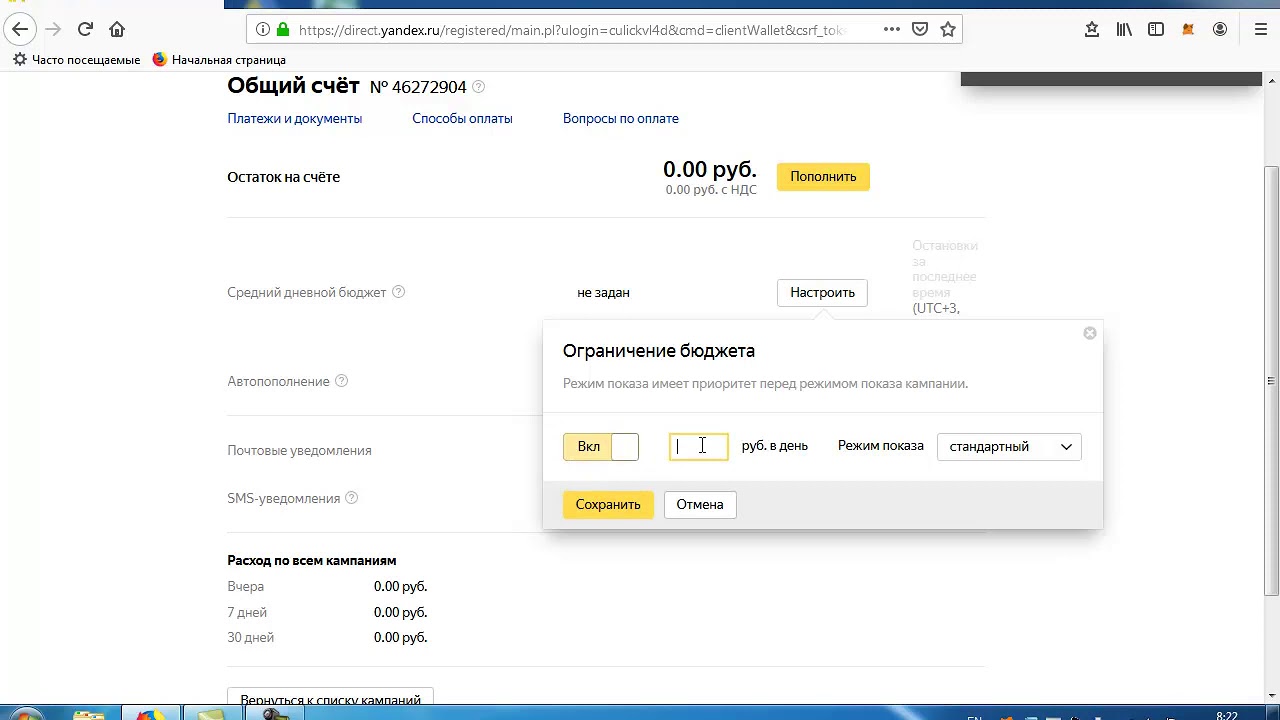Go to the browser home page
Screen dimensions: 1280x720
(x=117, y=30)
